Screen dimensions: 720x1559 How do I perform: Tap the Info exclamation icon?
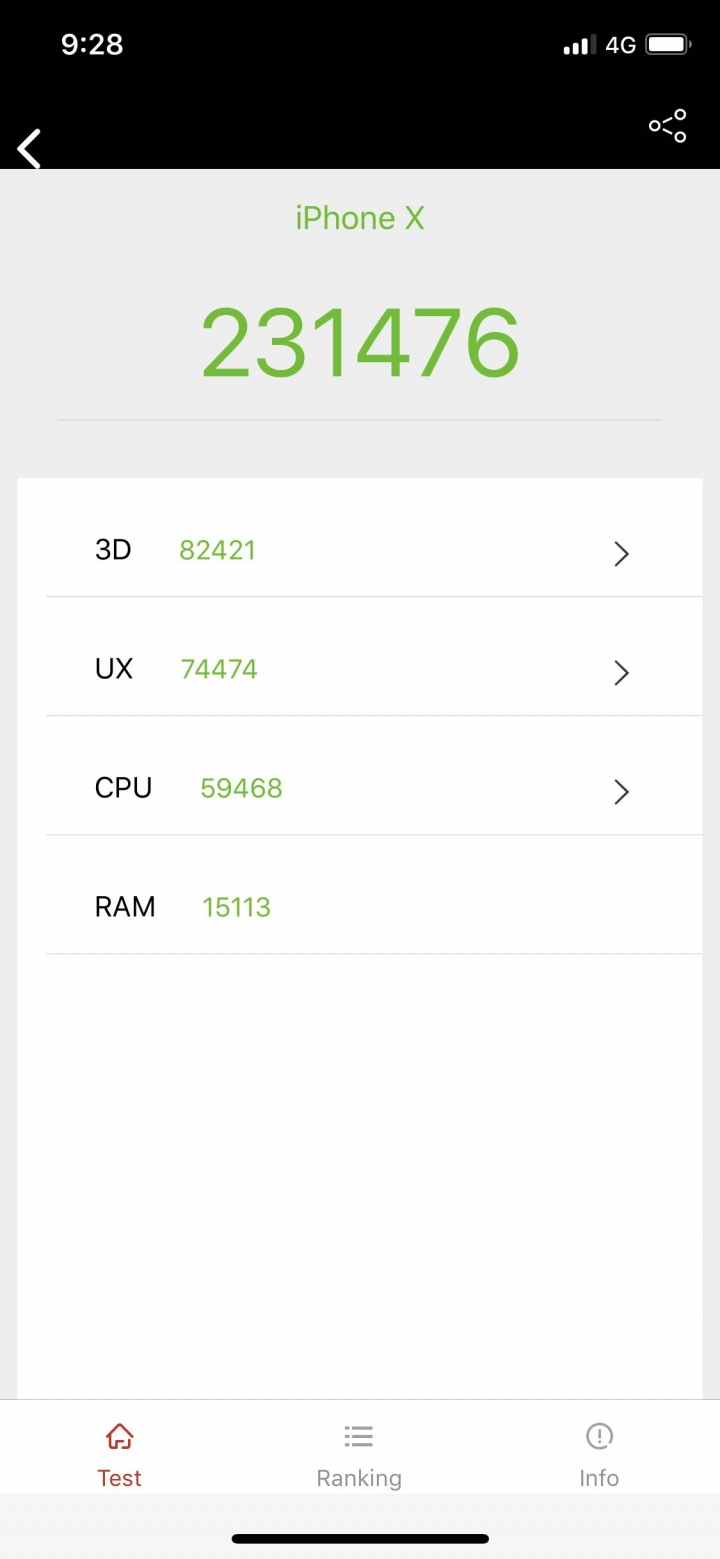coord(599,1437)
